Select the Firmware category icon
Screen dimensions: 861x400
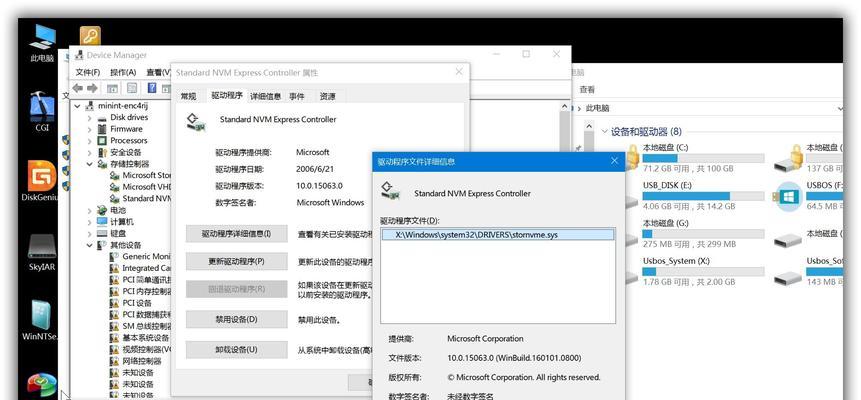tap(102, 129)
